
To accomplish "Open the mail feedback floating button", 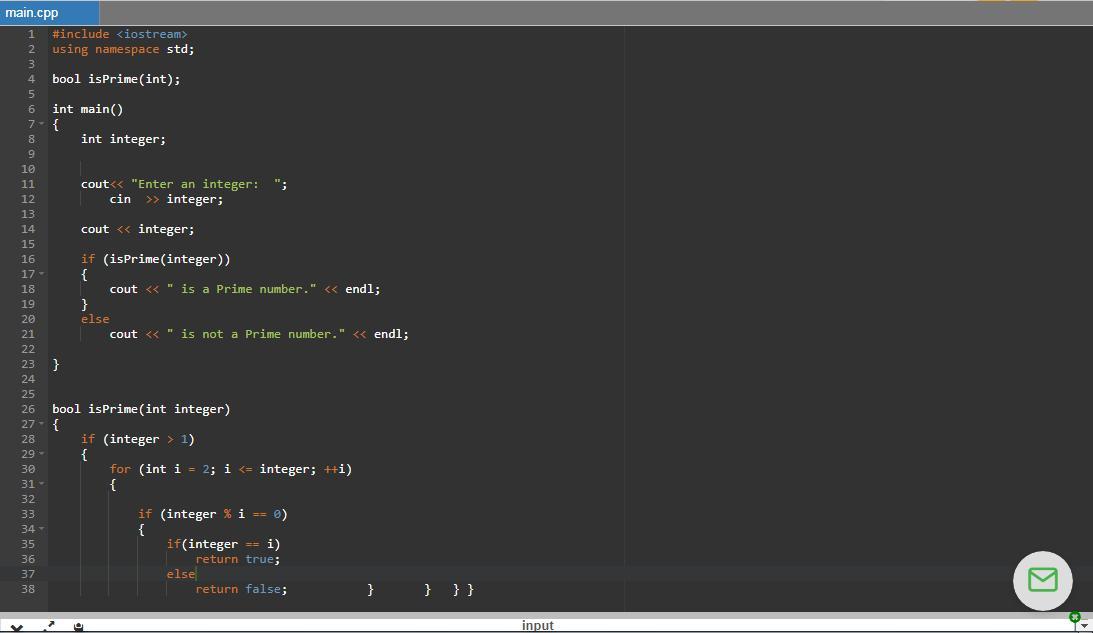I will click(x=1042, y=580).
